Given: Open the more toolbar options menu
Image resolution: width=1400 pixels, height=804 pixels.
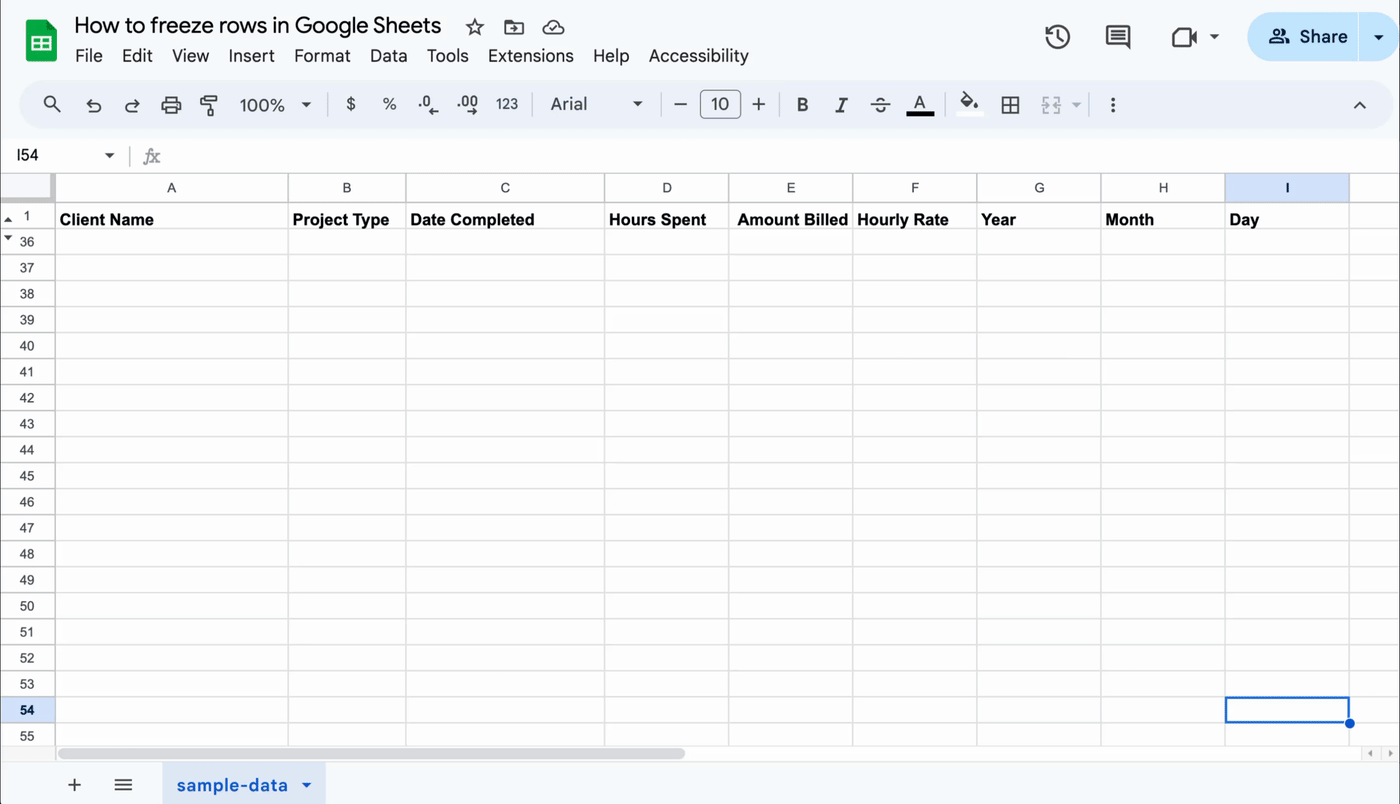Looking at the screenshot, I should click(x=1113, y=105).
